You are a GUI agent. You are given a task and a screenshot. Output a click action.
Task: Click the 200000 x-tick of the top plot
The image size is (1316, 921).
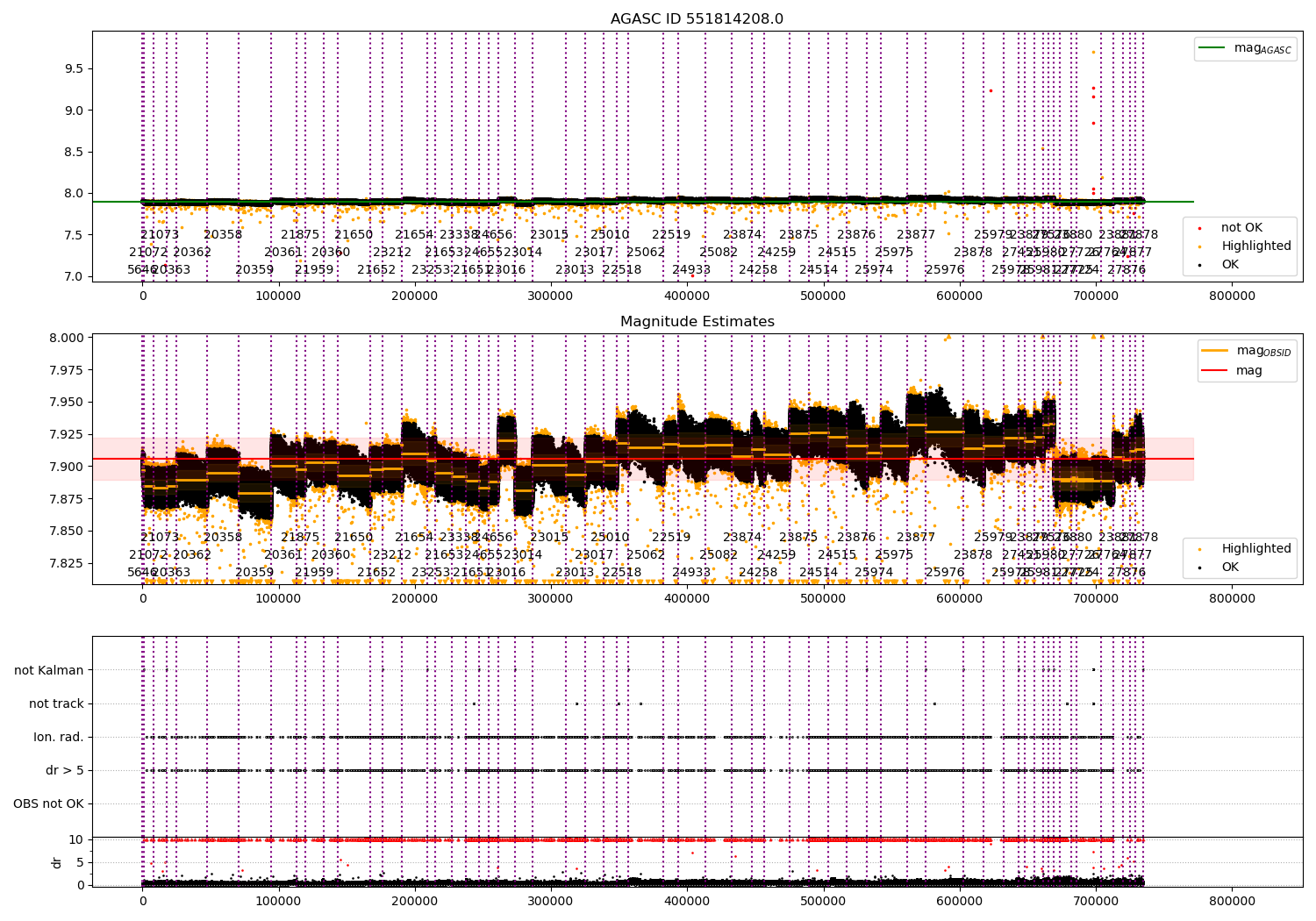(x=415, y=296)
